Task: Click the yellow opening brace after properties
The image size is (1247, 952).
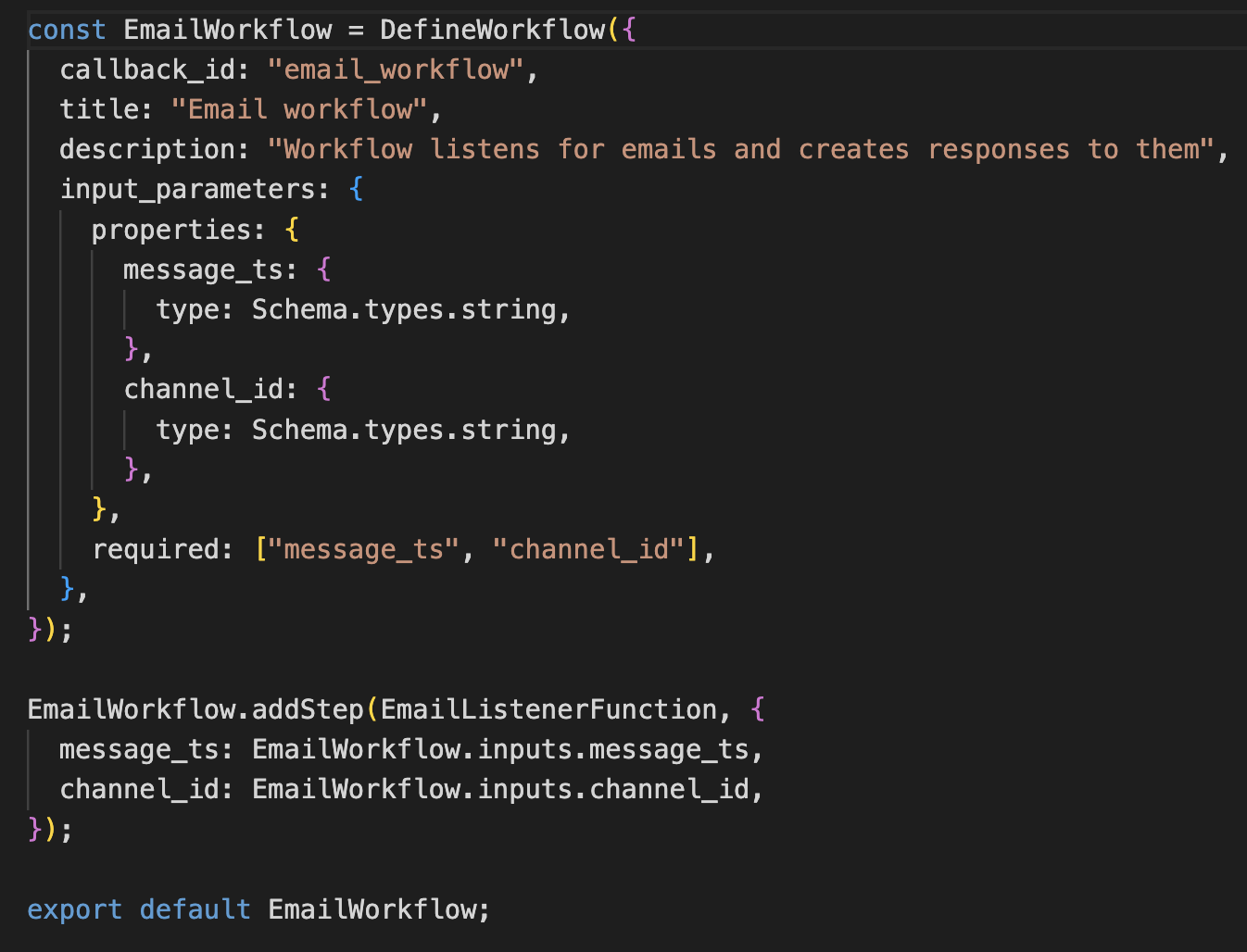Action: tap(293, 230)
